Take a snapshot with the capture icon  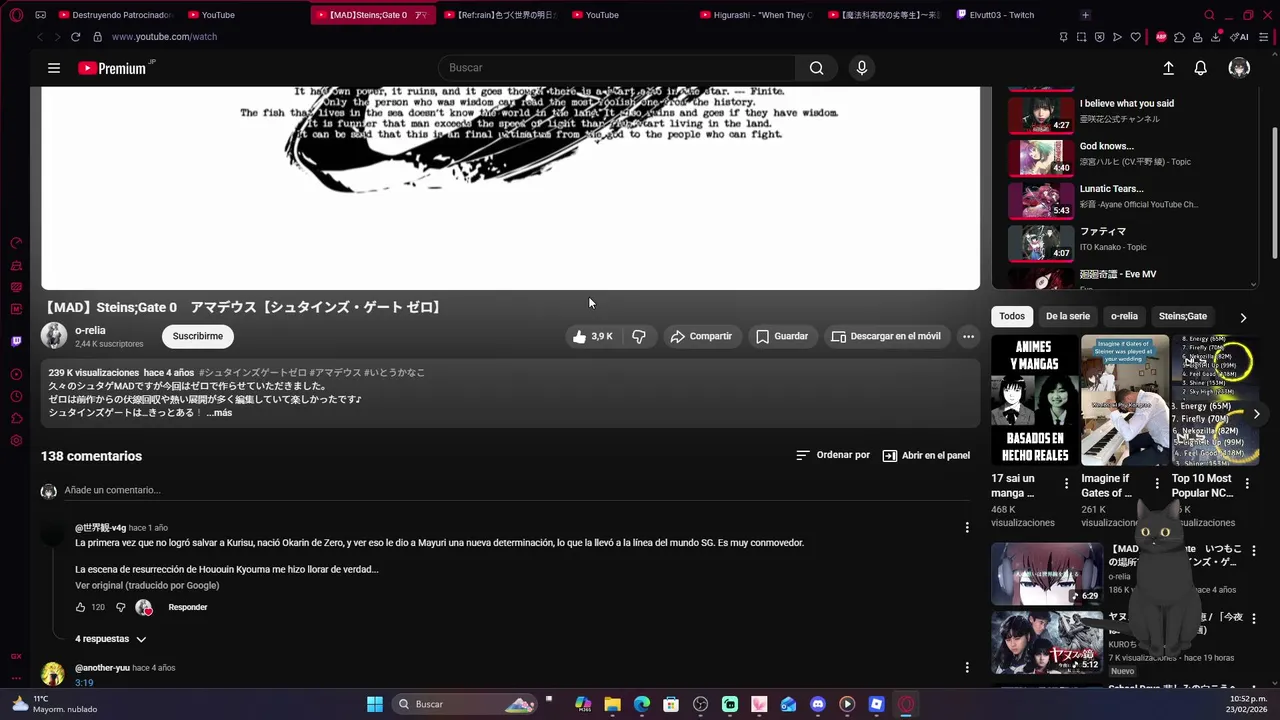[1081, 37]
